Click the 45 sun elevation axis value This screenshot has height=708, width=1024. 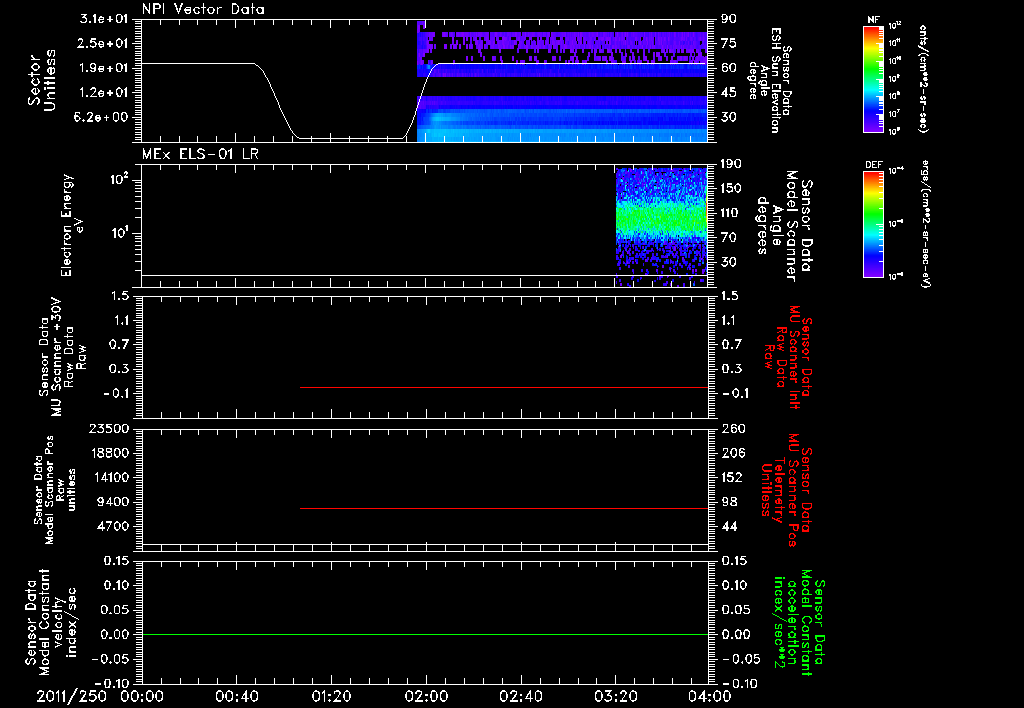[x=729, y=93]
